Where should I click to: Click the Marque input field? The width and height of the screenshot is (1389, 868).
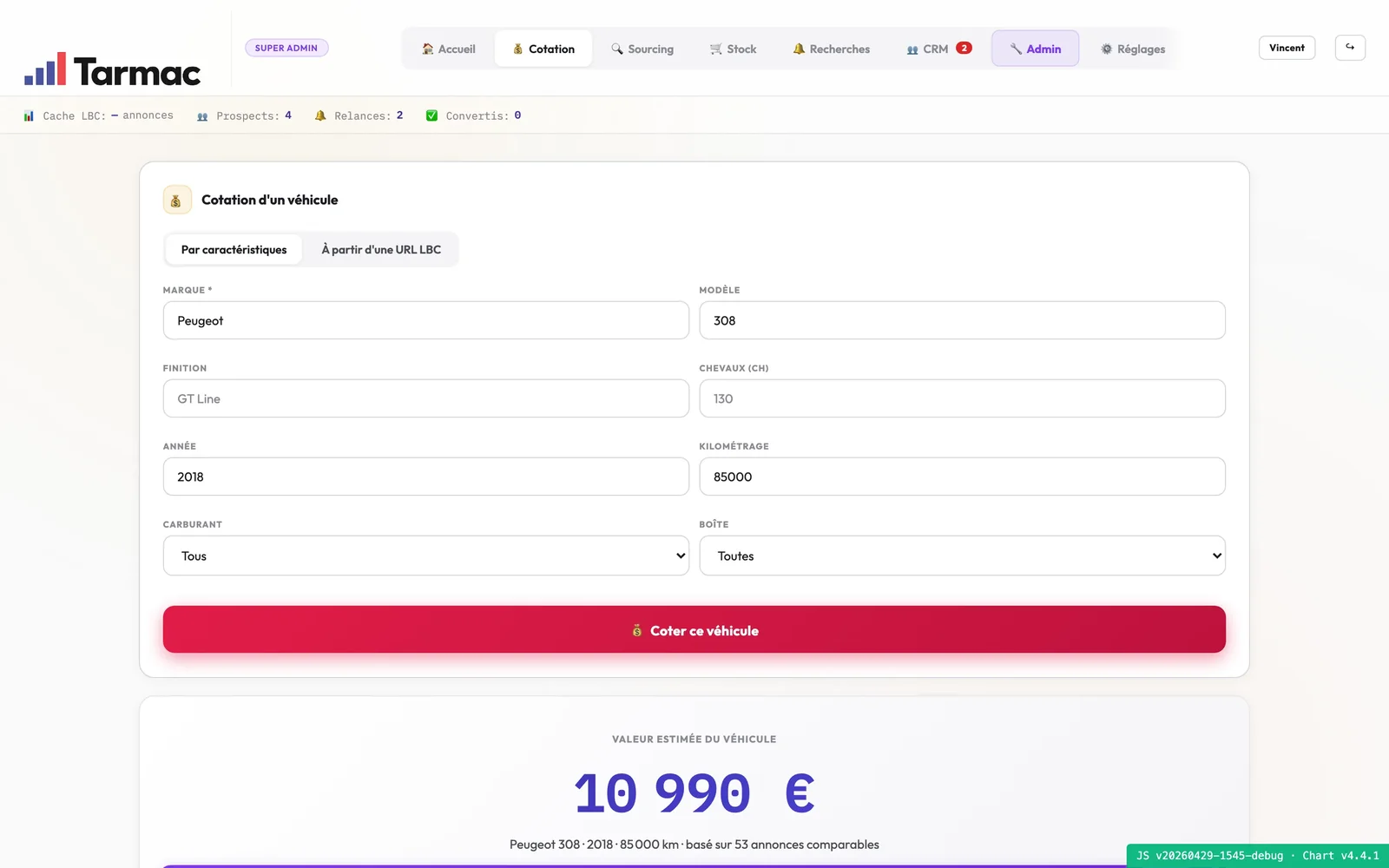point(426,320)
